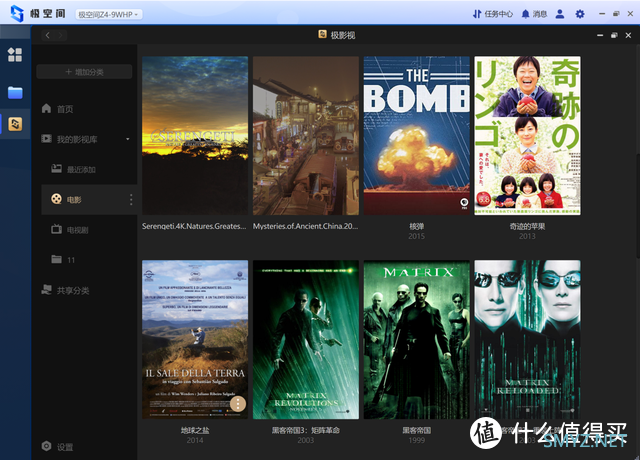The image size is (640, 460).
Task: Open 任务中心 task center
Action: (x=493, y=14)
